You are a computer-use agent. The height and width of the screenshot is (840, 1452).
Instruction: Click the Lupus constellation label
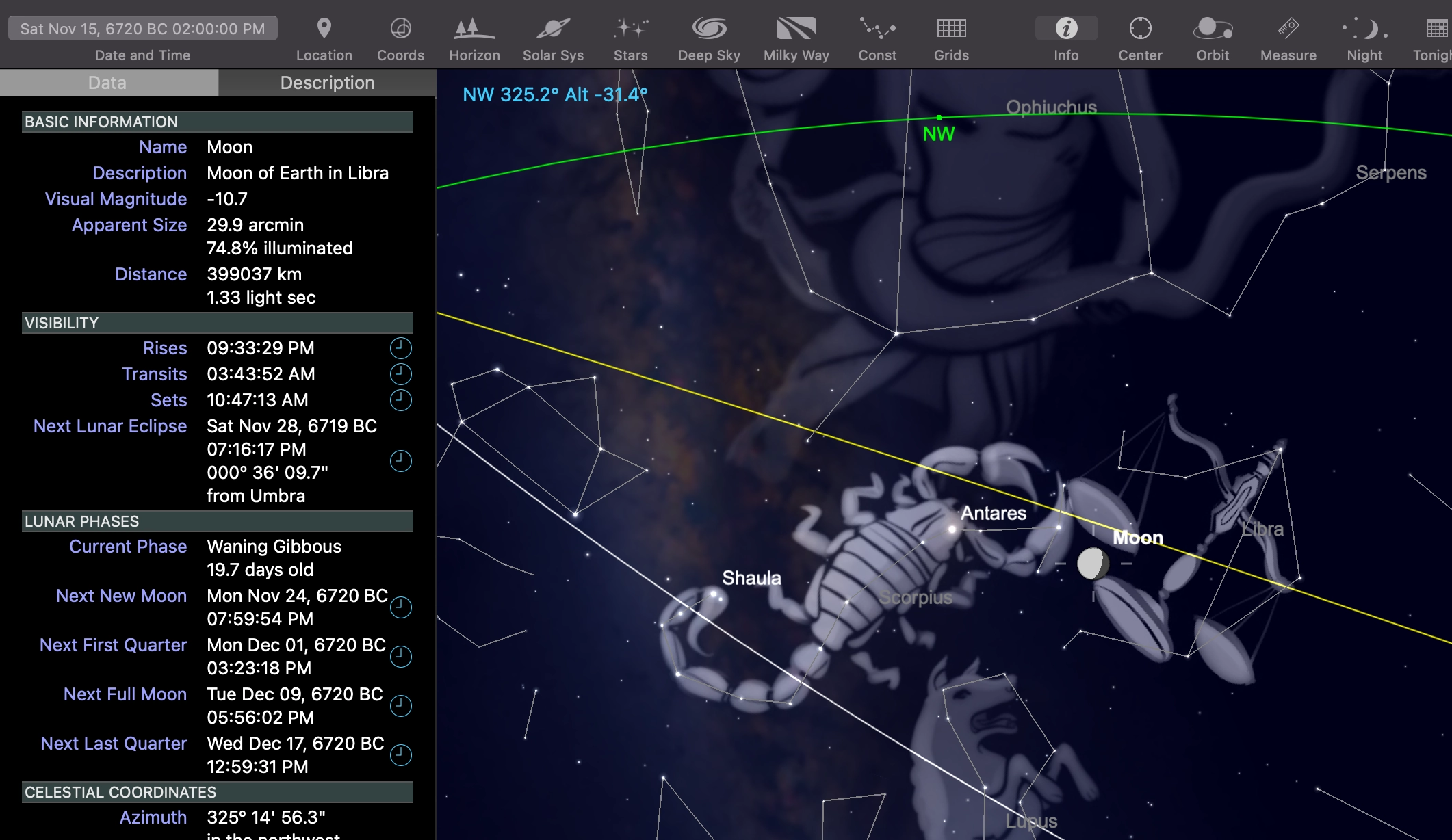[1031, 821]
